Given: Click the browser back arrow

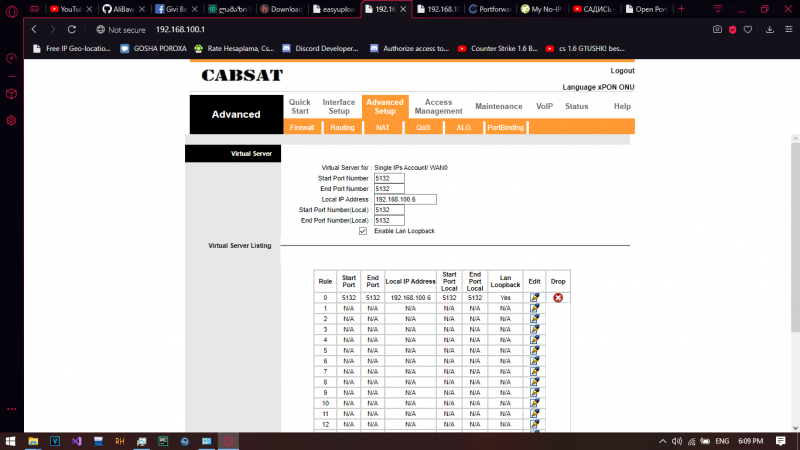Looking at the screenshot, I should [x=35, y=30].
